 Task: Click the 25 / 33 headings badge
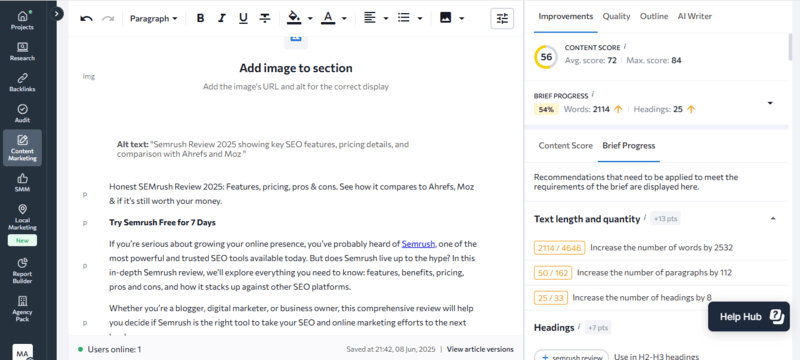551,297
